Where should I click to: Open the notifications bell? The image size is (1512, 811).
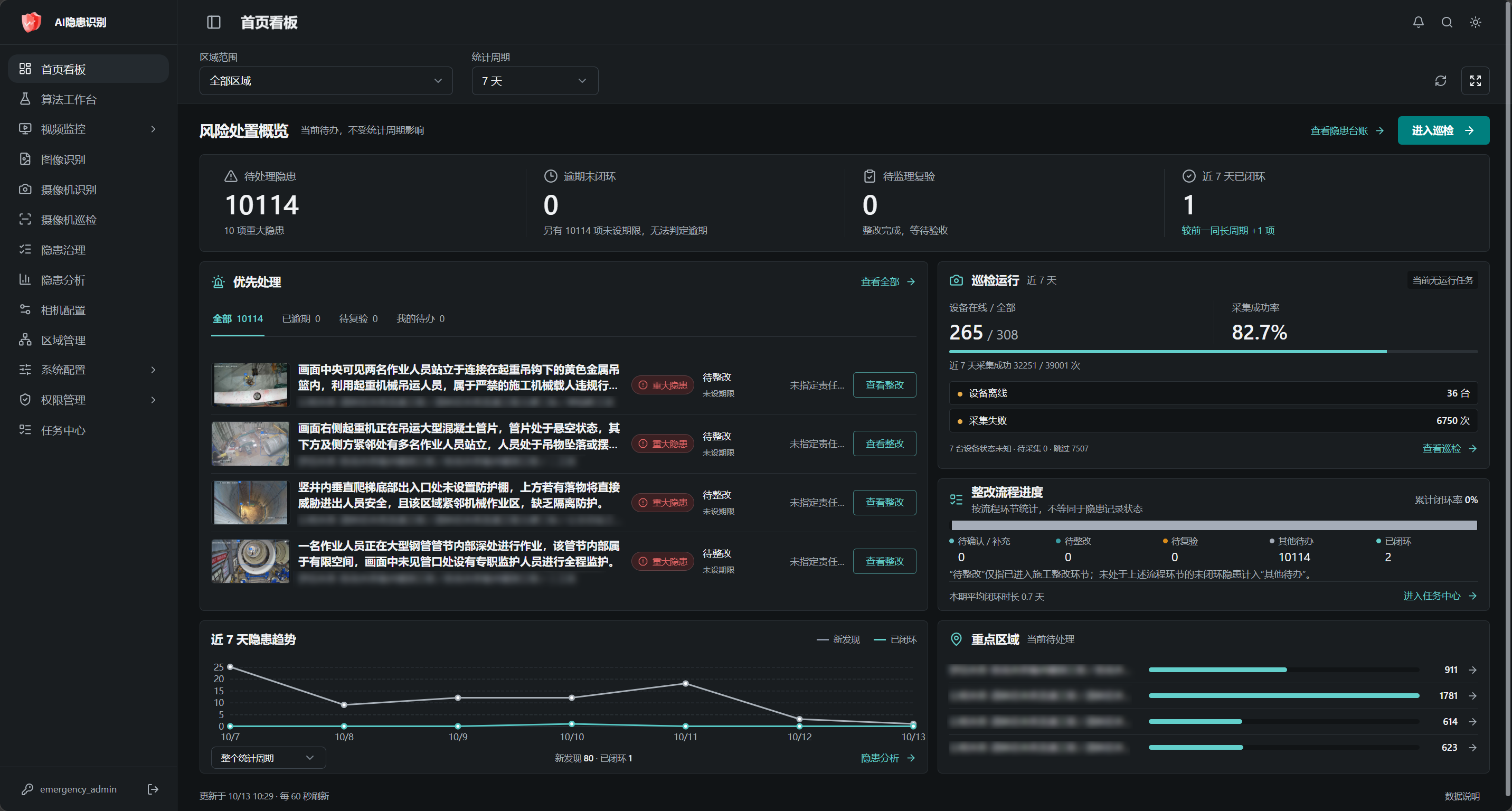[x=1418, y=22]
